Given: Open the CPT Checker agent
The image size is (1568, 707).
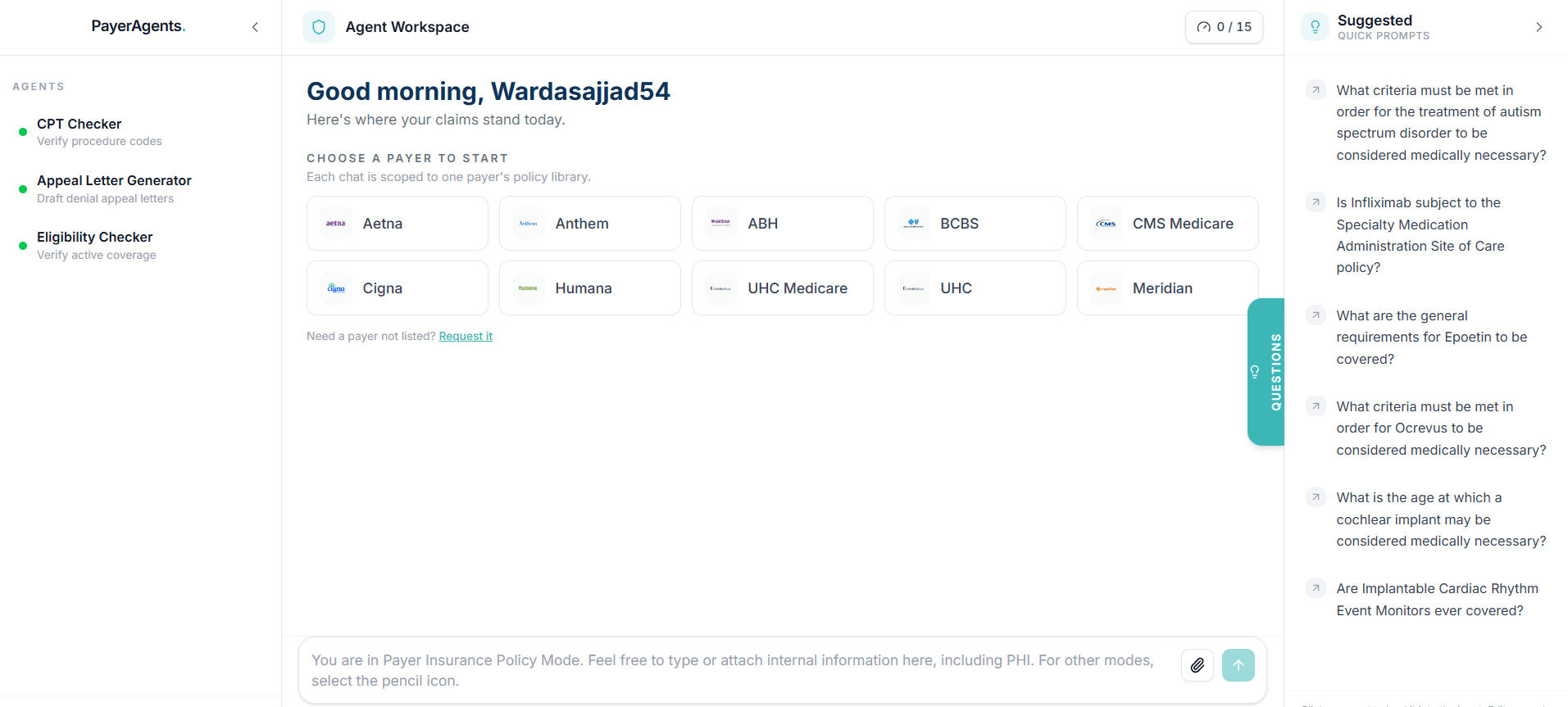Looking at the screenshot, I should click(140, 132).
